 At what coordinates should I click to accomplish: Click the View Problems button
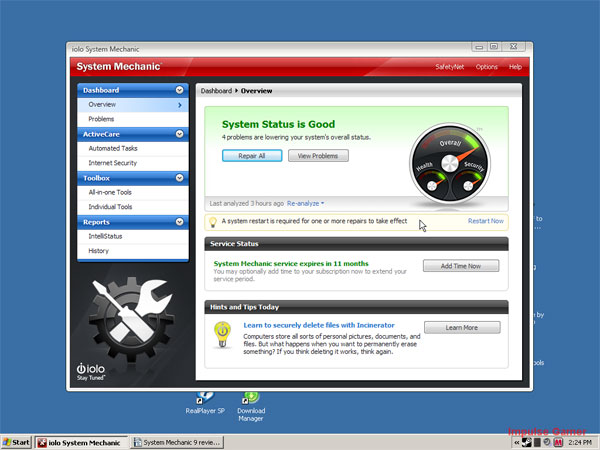click(x=318, y=156)
